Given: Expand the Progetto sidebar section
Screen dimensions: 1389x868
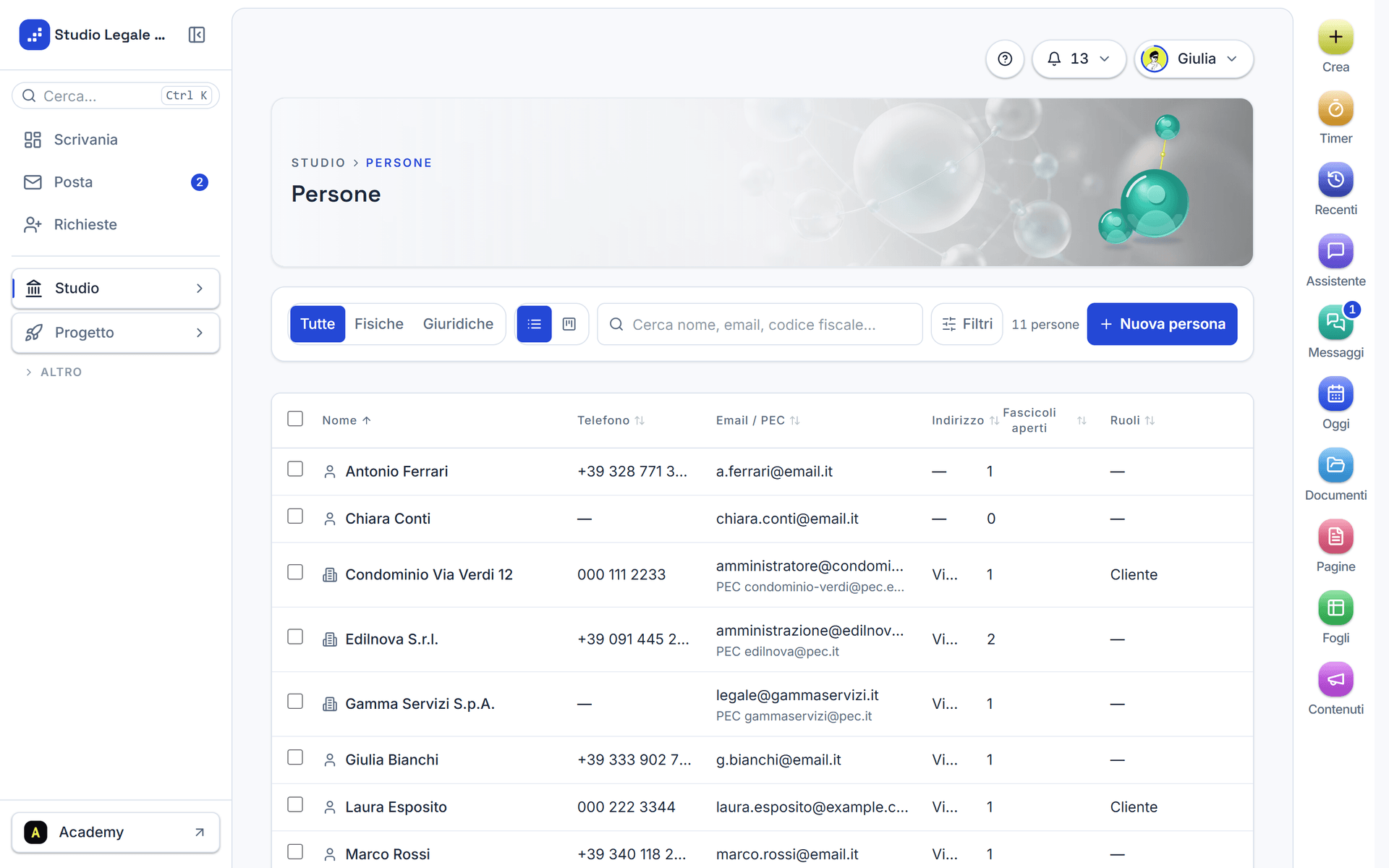Looking at the screenshot, I should (x=116, y=333).
